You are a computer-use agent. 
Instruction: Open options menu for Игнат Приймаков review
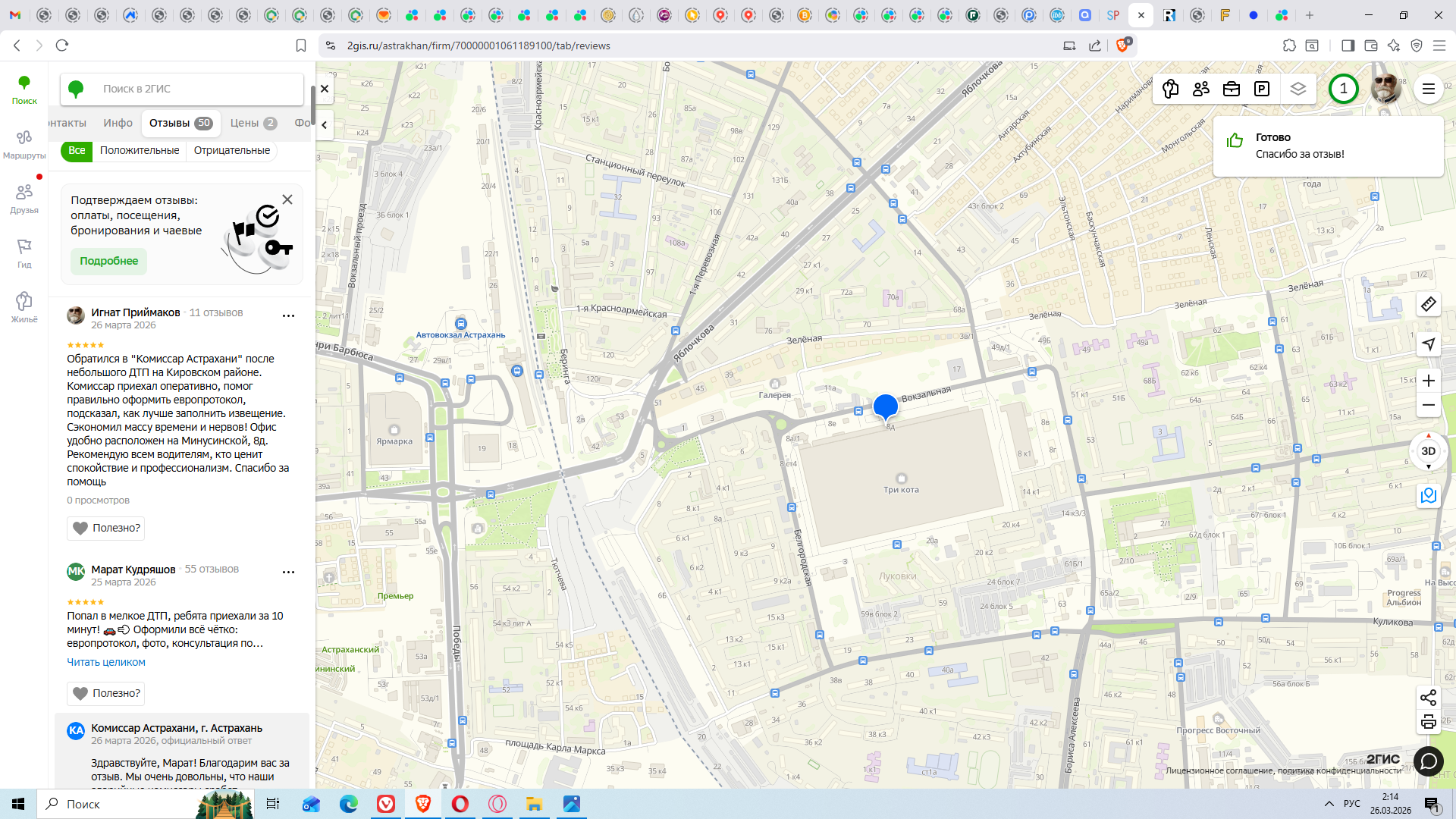(288, 315)
